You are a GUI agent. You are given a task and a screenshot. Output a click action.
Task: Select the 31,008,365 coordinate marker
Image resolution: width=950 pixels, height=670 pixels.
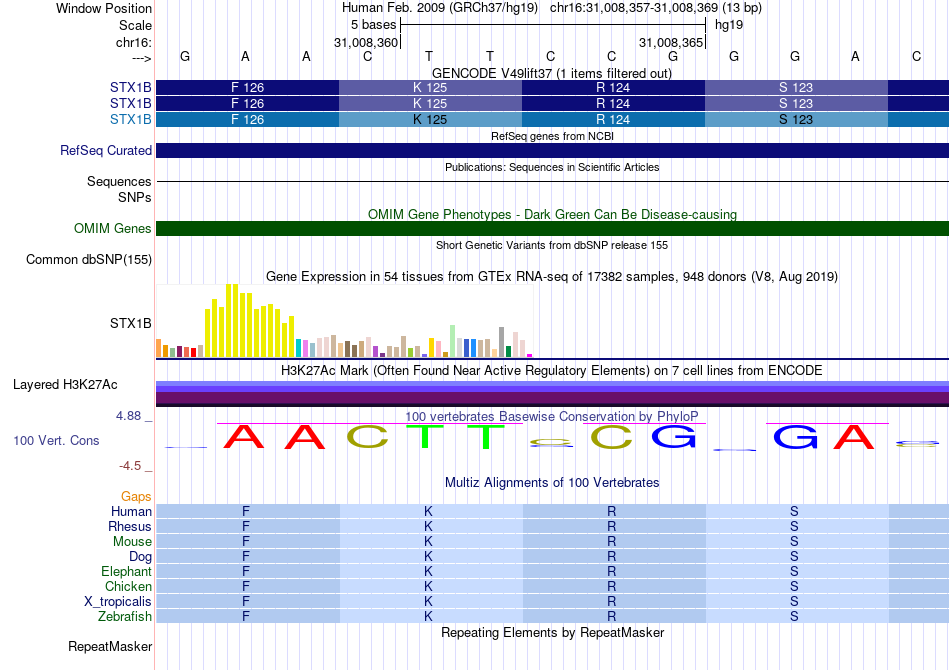[671, 42]
